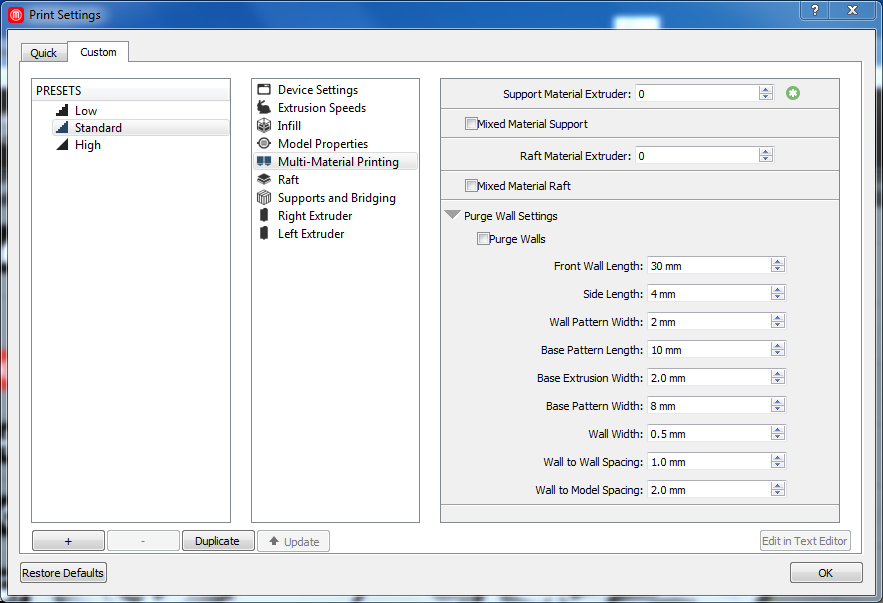Click Support Material Extruder spinner arrows
The image size is (883, 603).
[765, 93]
